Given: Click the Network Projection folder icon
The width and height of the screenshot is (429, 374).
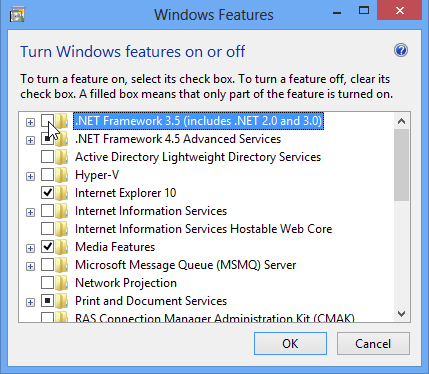Looking at the screenshot, I should [x=62, y=283].
